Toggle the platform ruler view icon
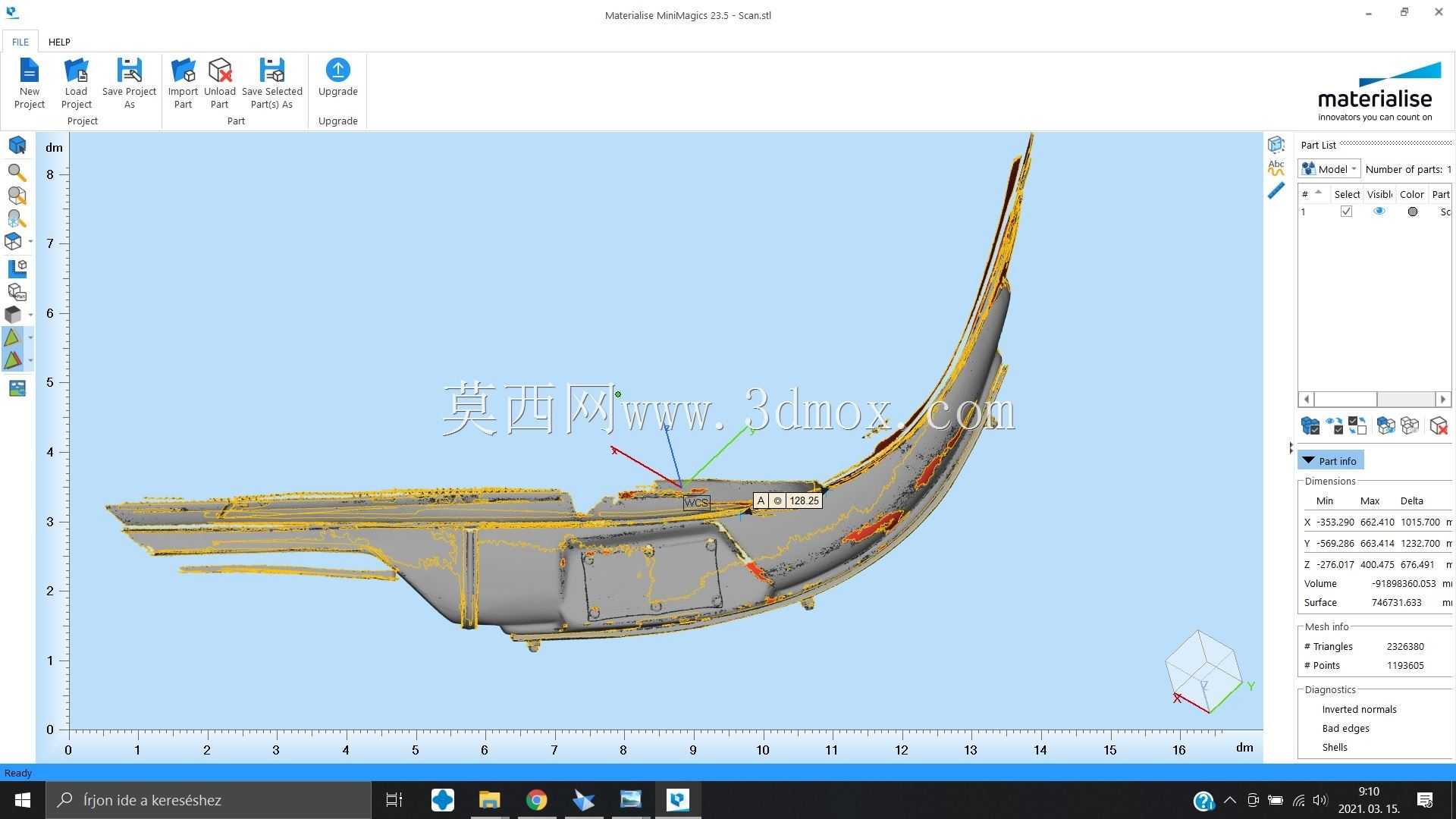 [x=17, y=268]
